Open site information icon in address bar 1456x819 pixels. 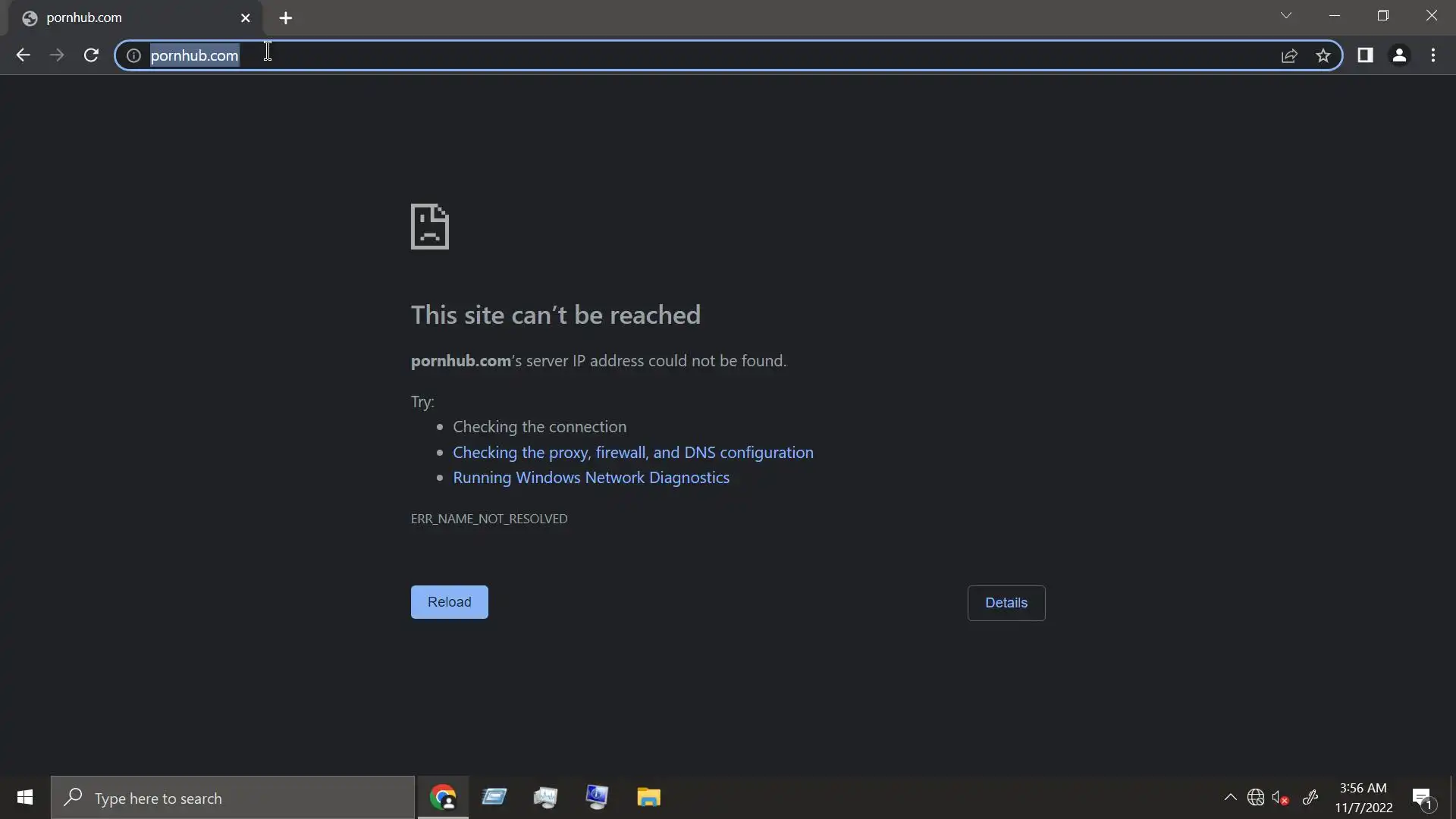(133, 55)
